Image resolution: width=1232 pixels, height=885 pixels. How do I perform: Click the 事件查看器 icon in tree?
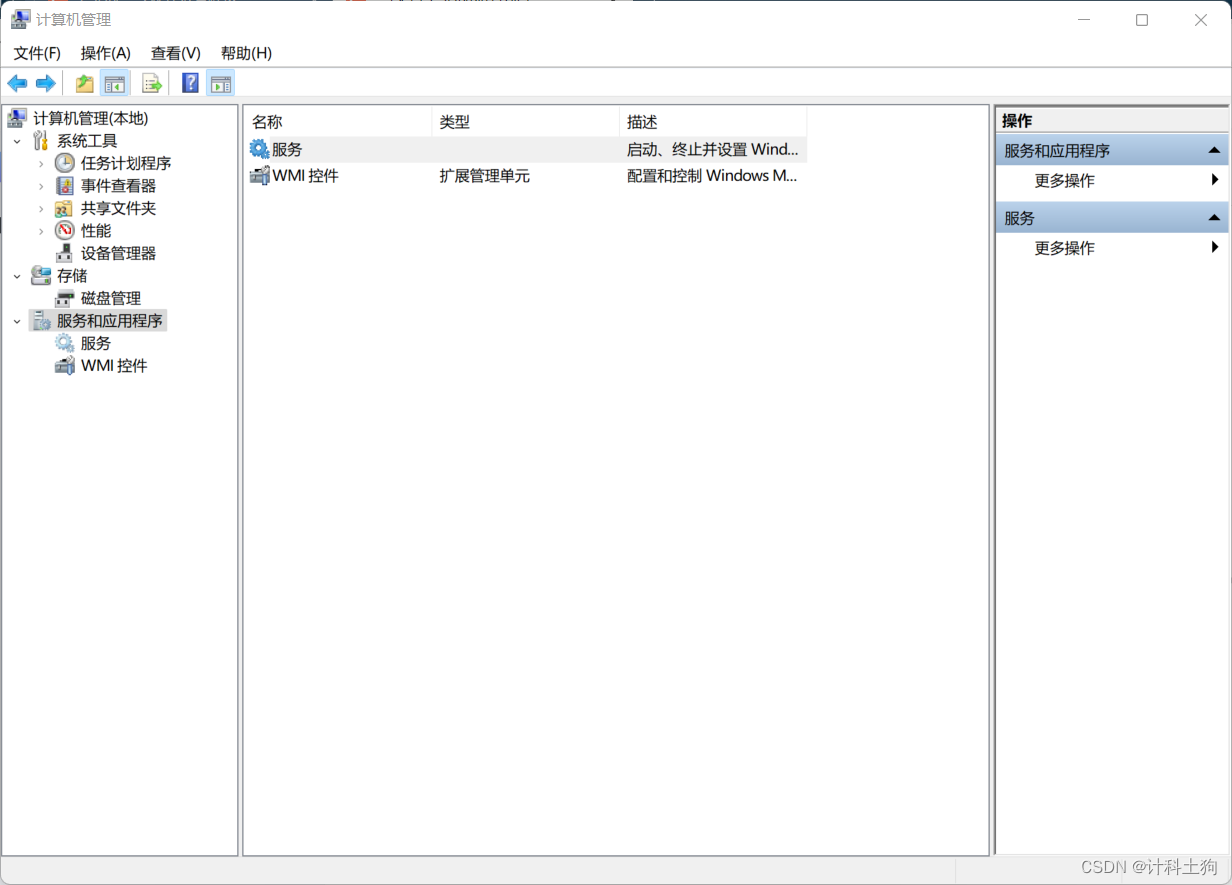(x=64, y=186)
